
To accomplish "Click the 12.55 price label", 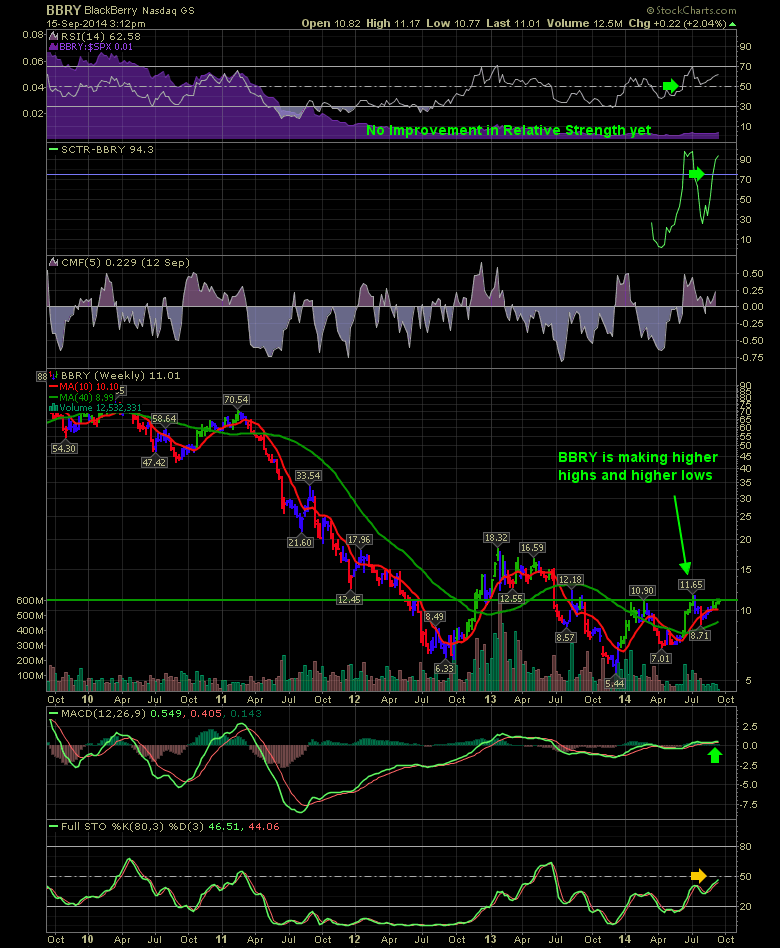I will 510,599.
